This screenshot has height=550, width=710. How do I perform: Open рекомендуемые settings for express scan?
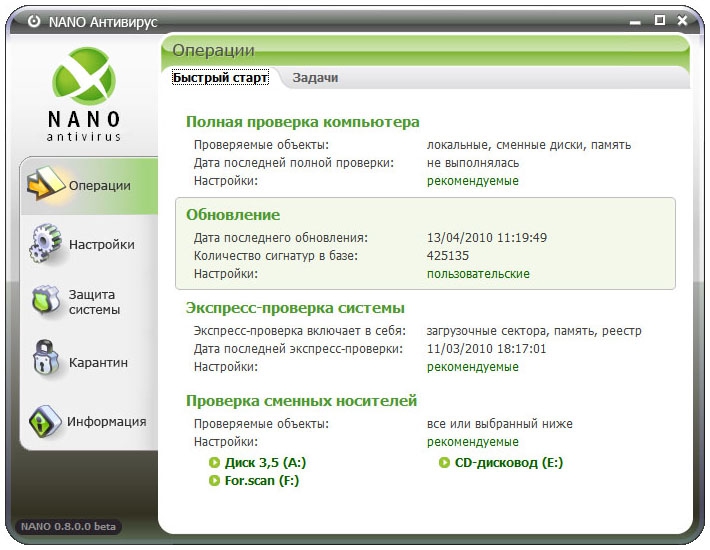point(472,367)
